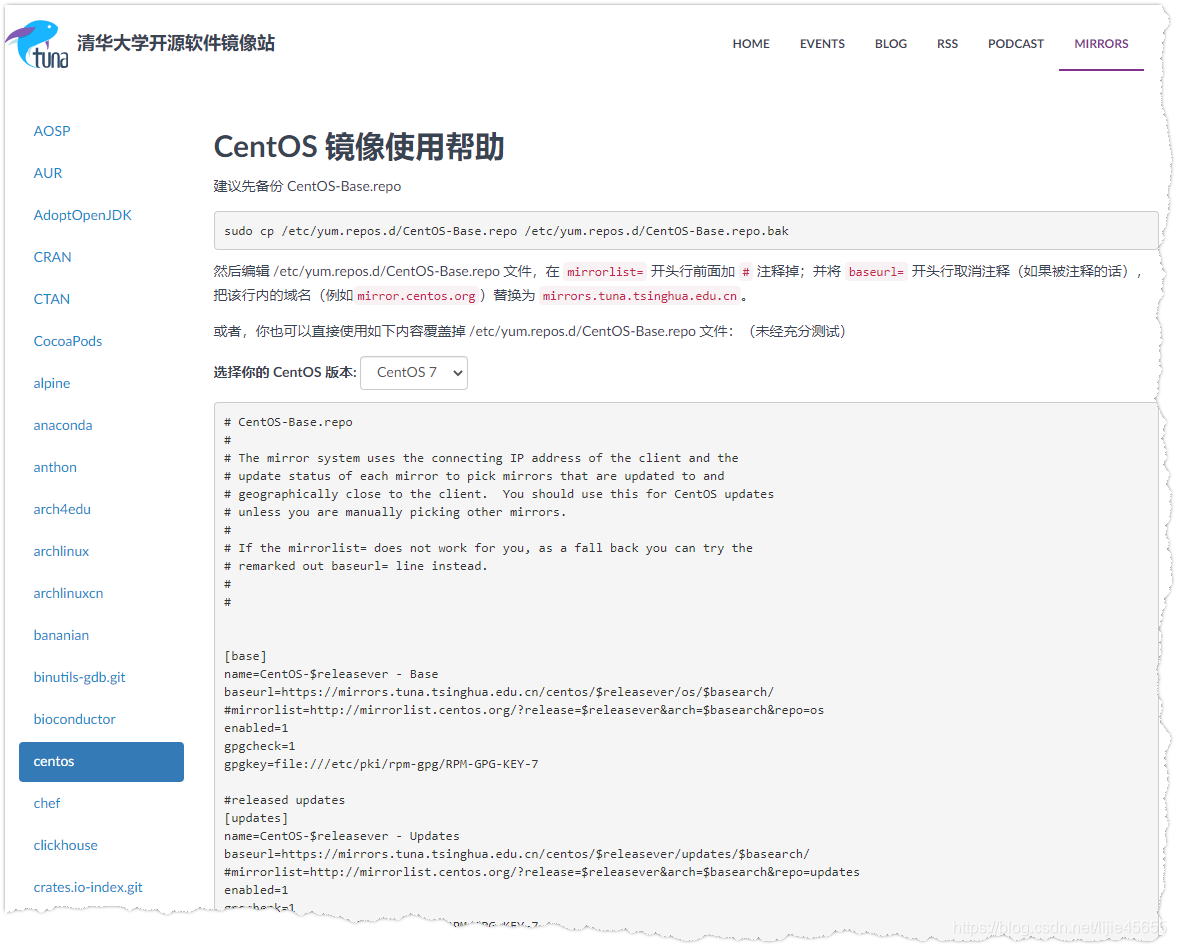1177x946 pixels.
Task: Select the active centos sidebar item
Action: [x=101, y=761]
